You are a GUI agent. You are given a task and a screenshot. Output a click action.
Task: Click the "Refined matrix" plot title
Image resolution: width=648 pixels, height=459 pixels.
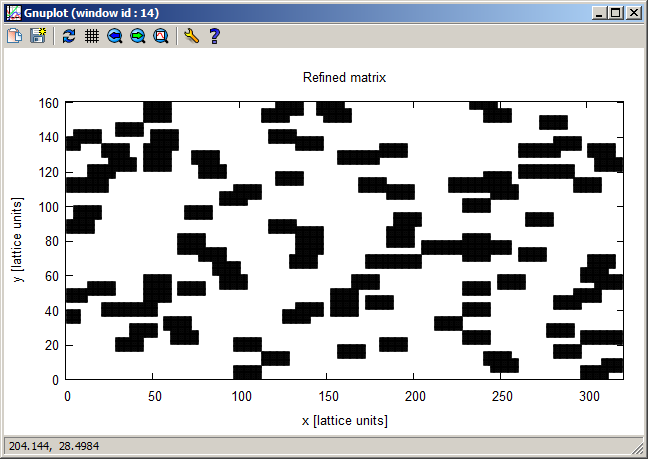(x=344, y=78)
